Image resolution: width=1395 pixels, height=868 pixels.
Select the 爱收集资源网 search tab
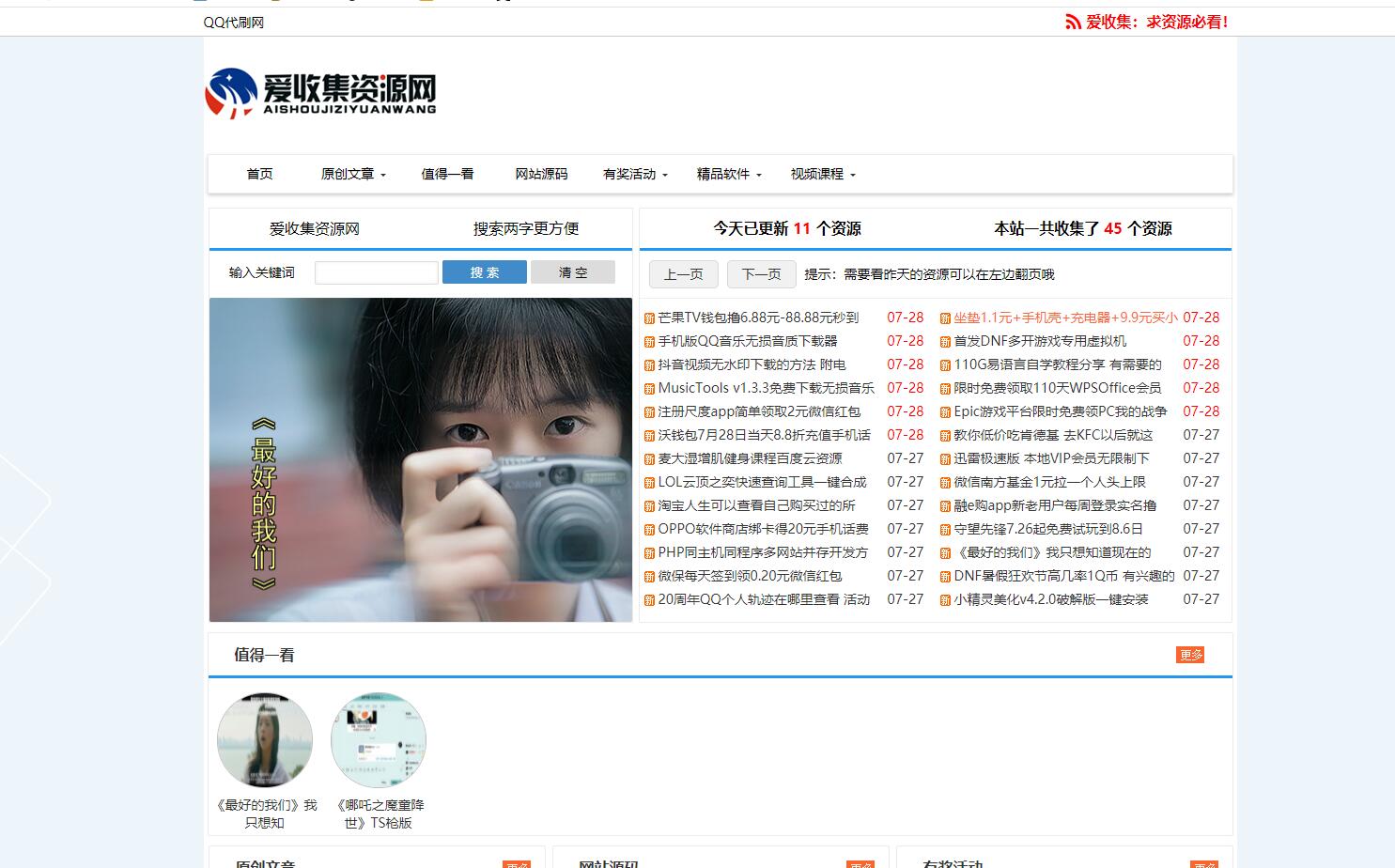click(x=315, y=228)
